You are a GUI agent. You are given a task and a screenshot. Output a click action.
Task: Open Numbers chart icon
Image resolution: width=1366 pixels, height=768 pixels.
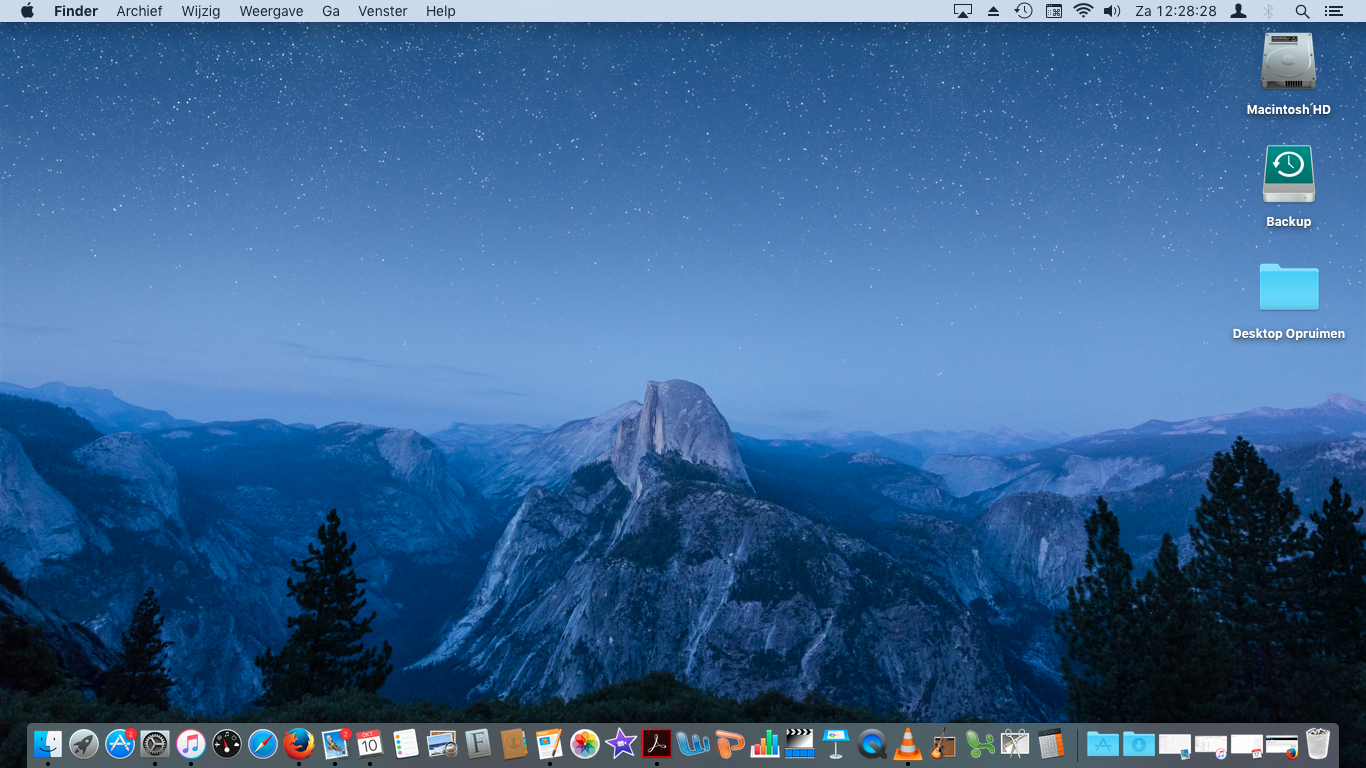click(x=764, y=743)
